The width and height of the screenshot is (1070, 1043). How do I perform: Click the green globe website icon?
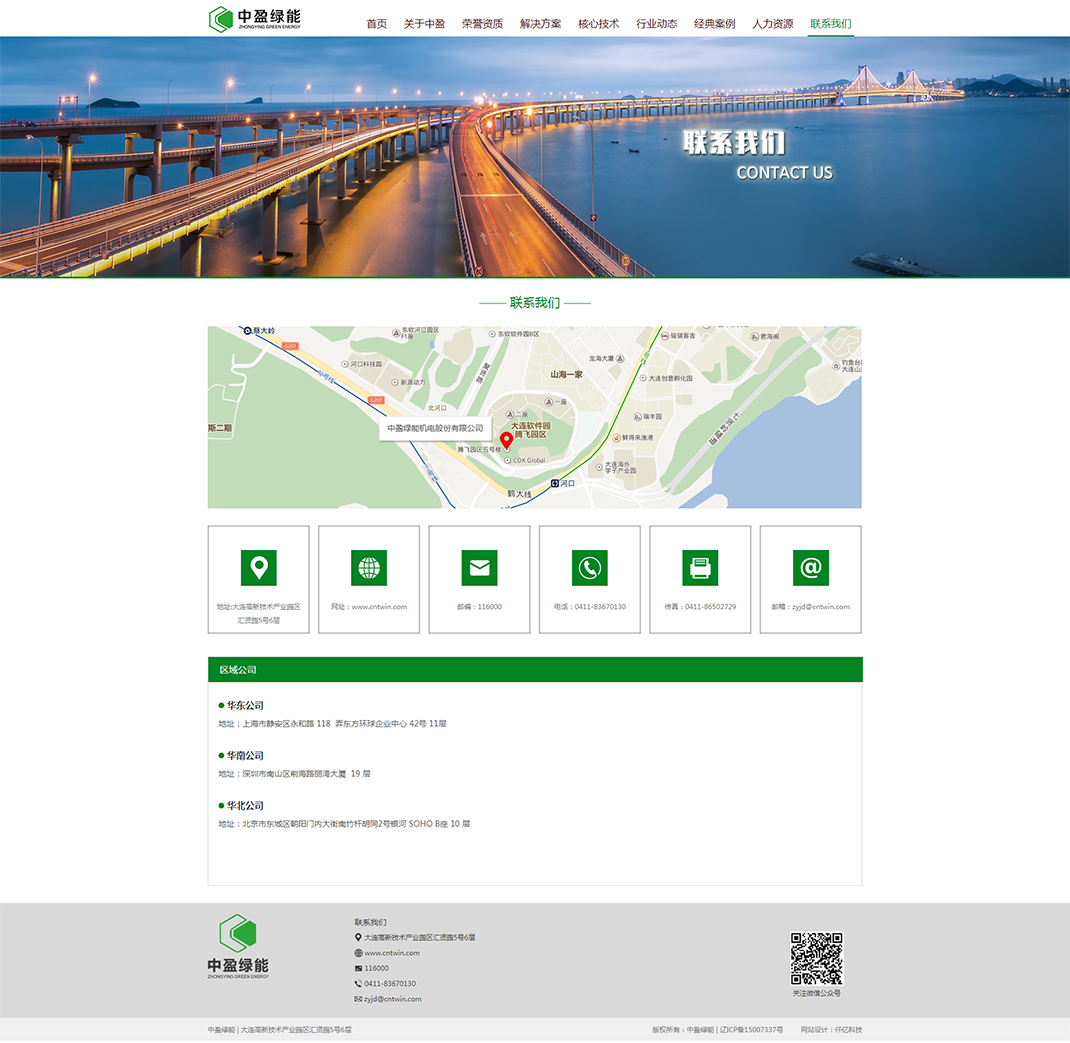click(369, 568)
